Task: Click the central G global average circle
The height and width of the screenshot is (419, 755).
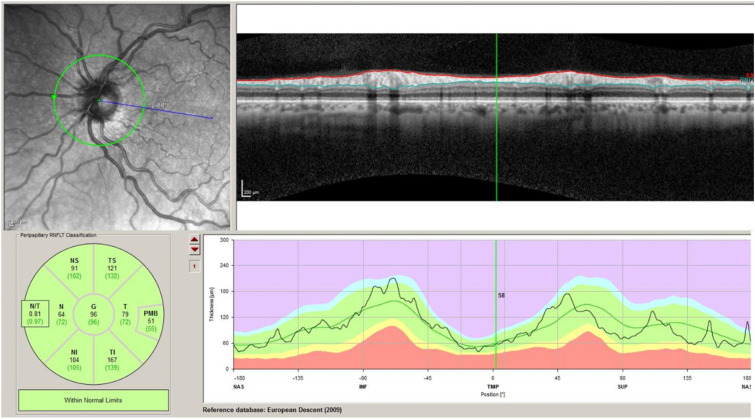Action: (x=93, y=314)
